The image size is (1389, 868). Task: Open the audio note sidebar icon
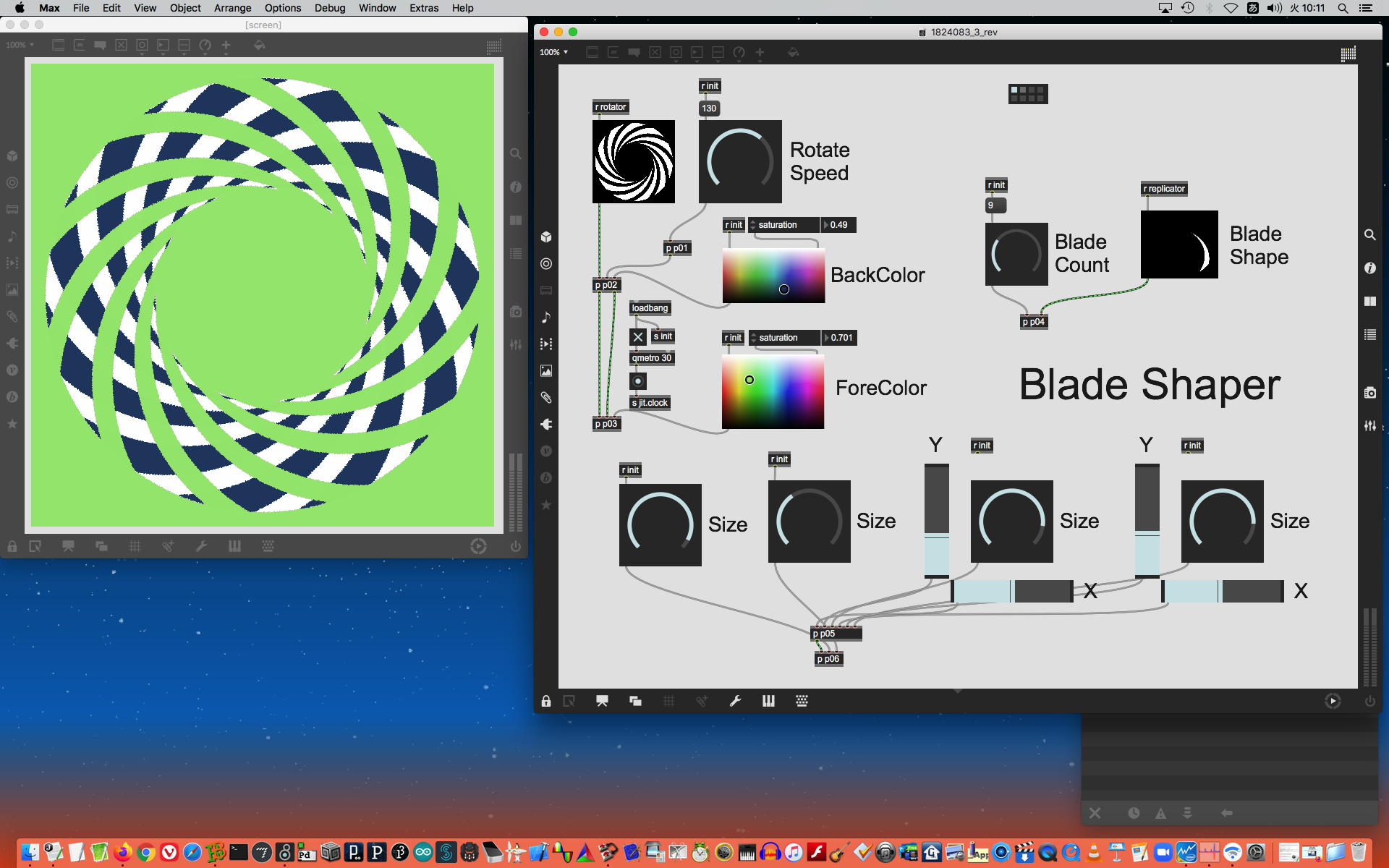pyautogui.click(x=546, y=317)
